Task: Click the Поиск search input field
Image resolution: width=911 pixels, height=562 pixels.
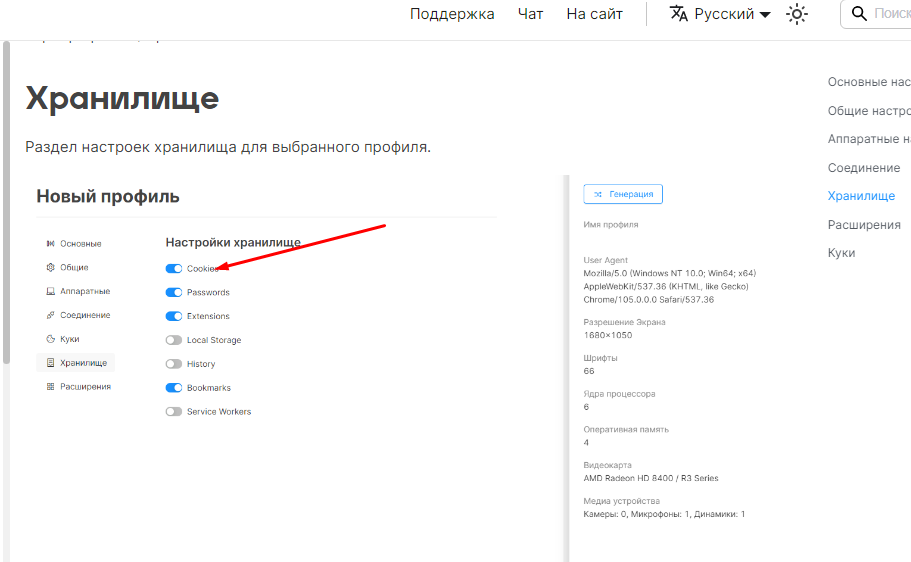Action: (x=877, y=14)
